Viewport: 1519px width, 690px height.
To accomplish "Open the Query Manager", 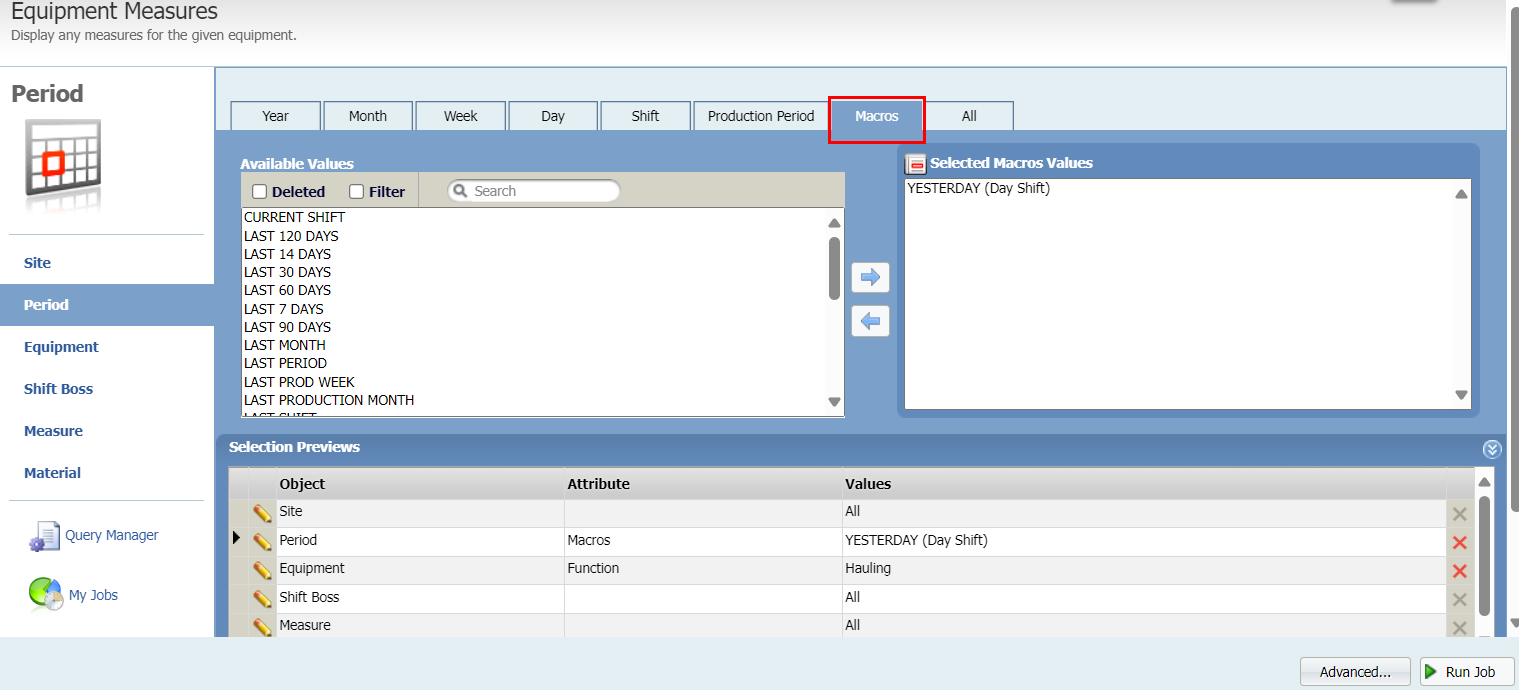I will point(111,535).
